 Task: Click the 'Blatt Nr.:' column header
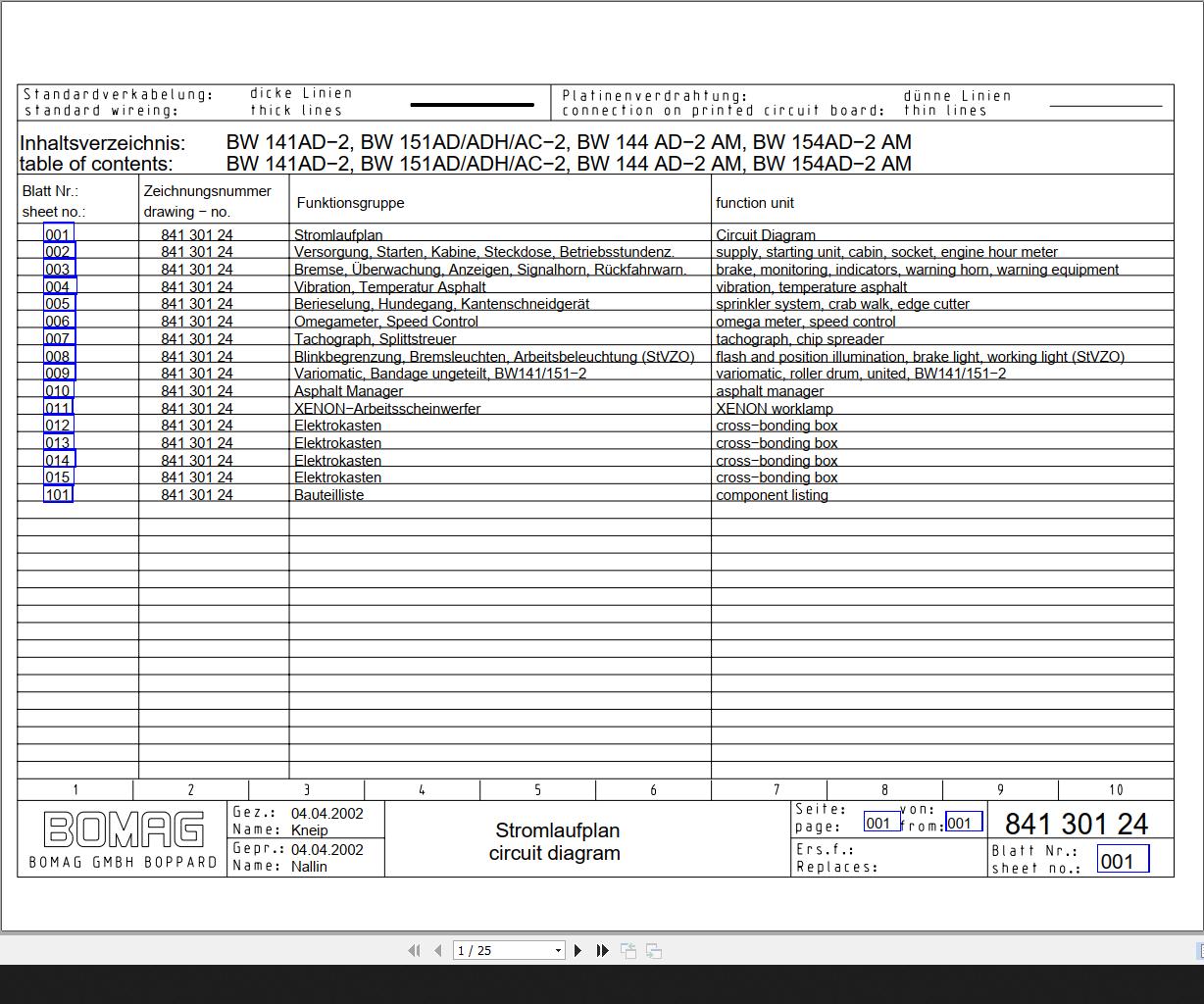[50, 191]
